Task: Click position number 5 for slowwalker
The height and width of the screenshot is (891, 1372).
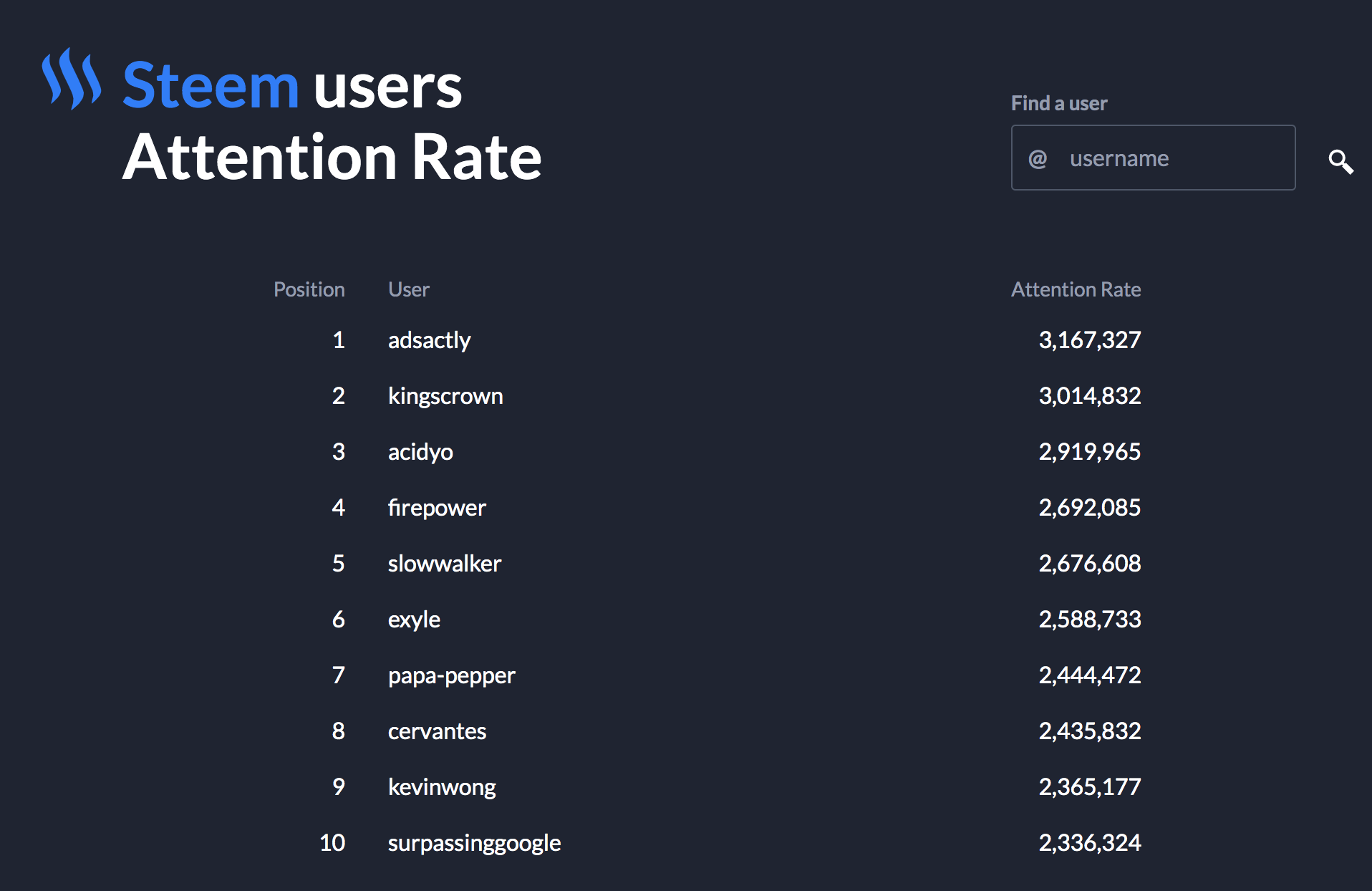Action: point(339,563)
